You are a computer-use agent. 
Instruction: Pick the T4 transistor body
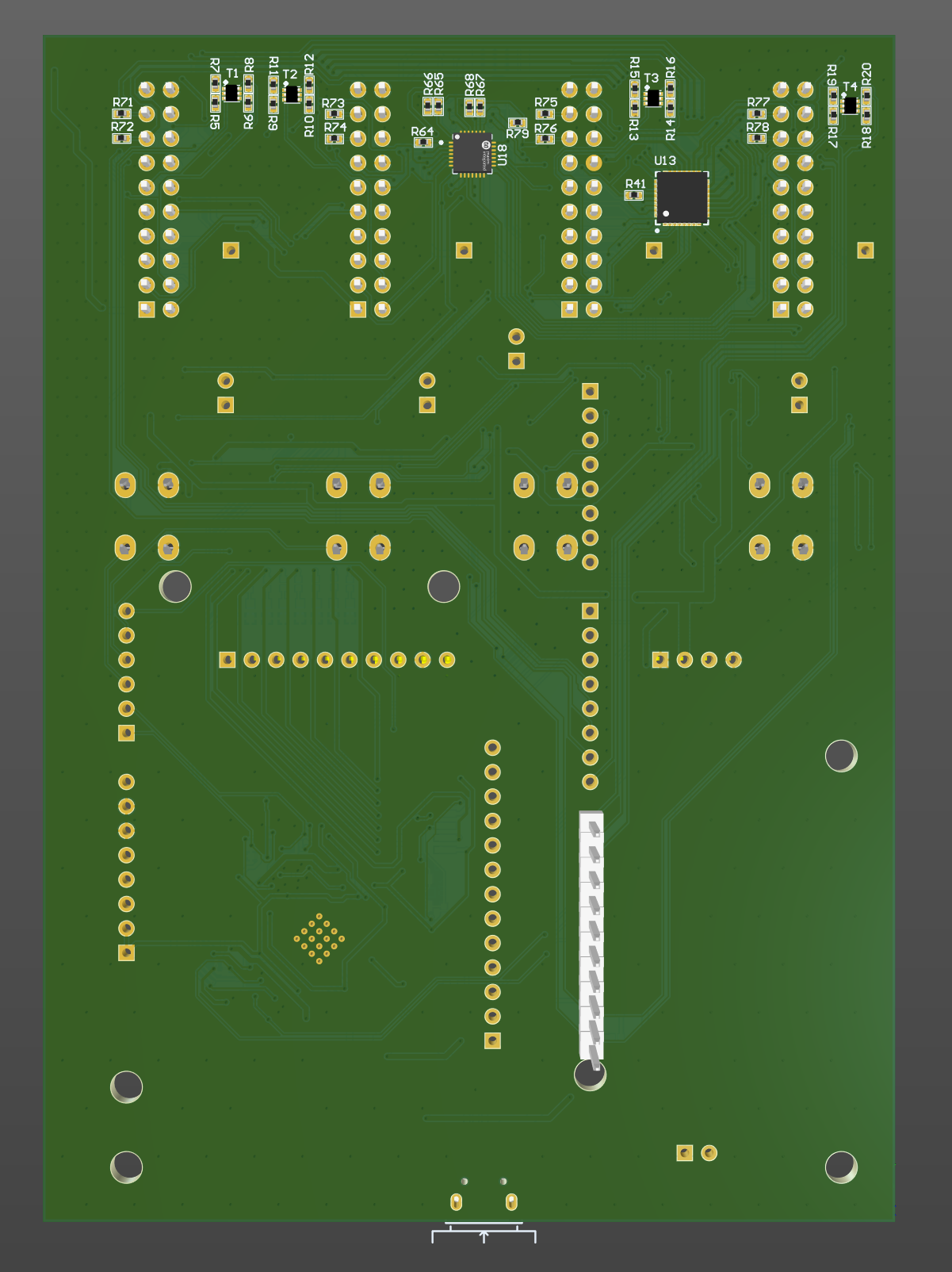click(850, 105)
